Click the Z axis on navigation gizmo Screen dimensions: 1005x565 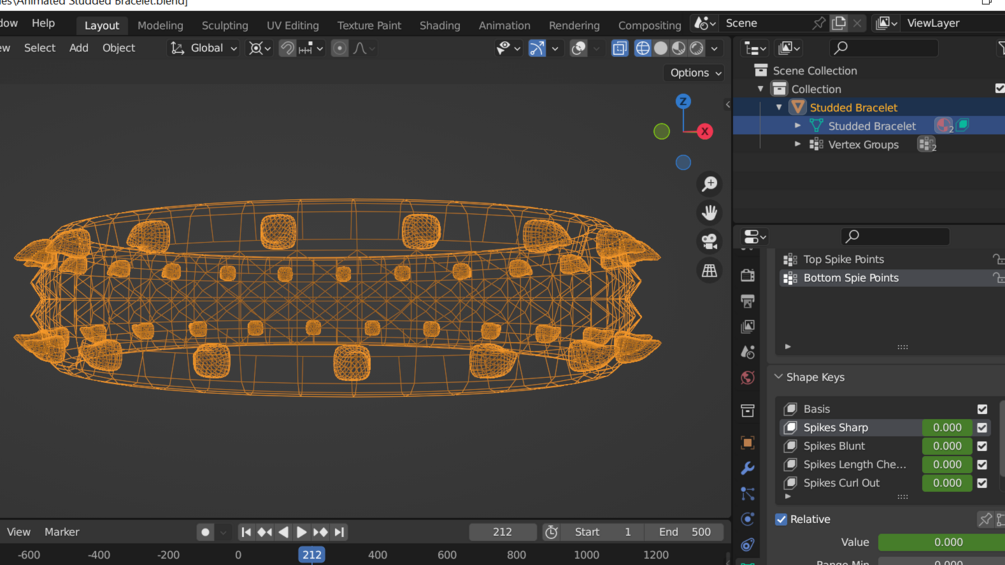click(x=683, y=101)
